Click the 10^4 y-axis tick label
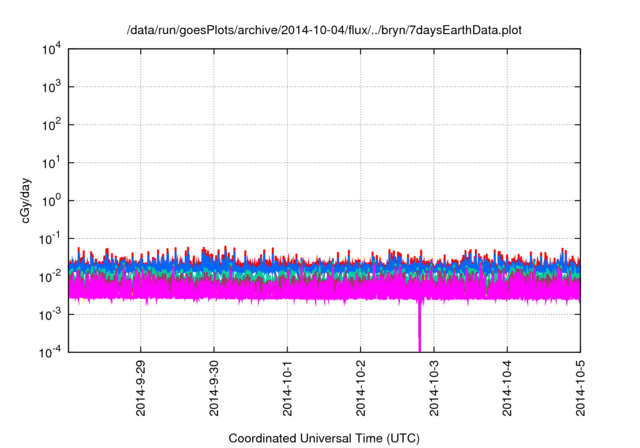Viewport: 640px width, 448px height. pyautogui.click(x=51, y=50)
